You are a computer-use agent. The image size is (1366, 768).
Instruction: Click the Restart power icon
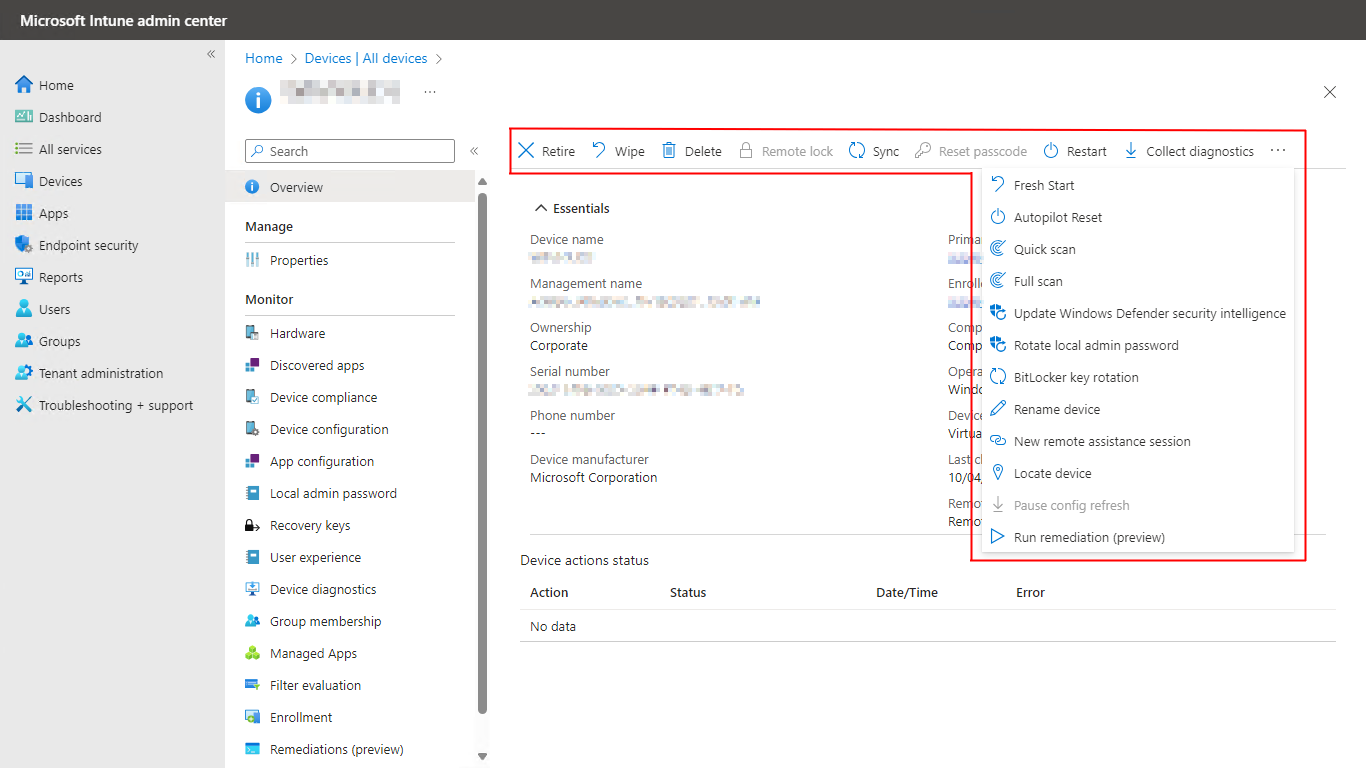[x=1051, y=151]
